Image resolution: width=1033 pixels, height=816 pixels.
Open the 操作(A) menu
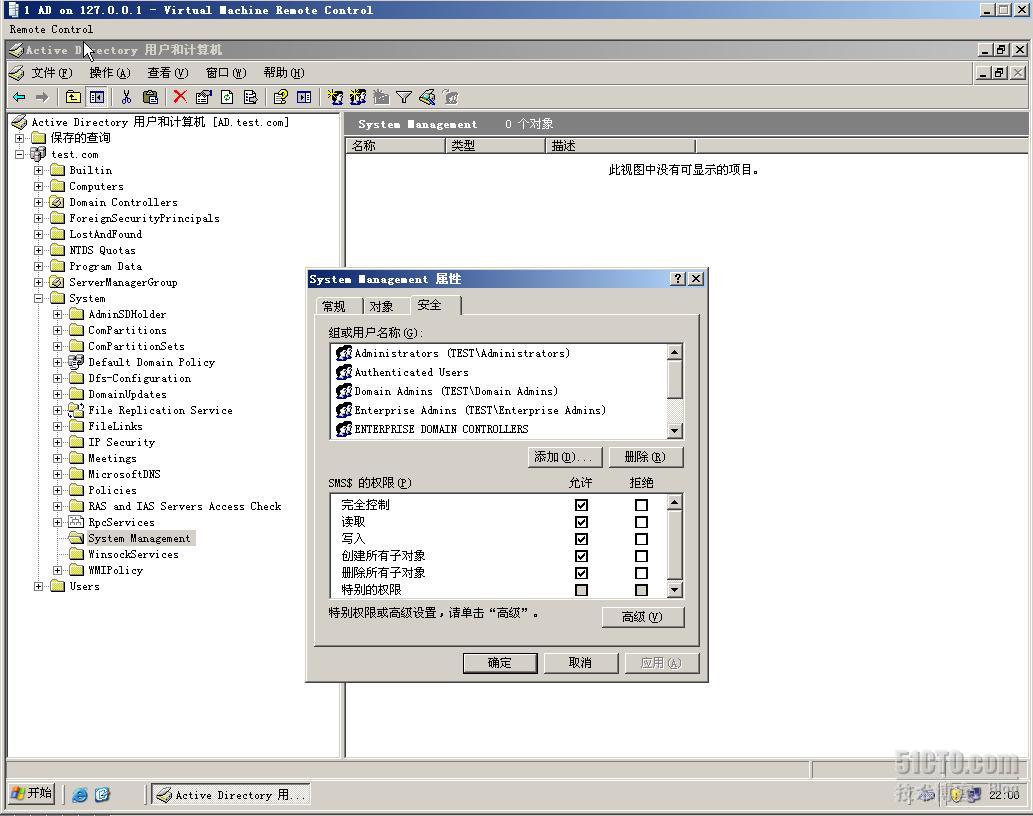coord(109,72)
